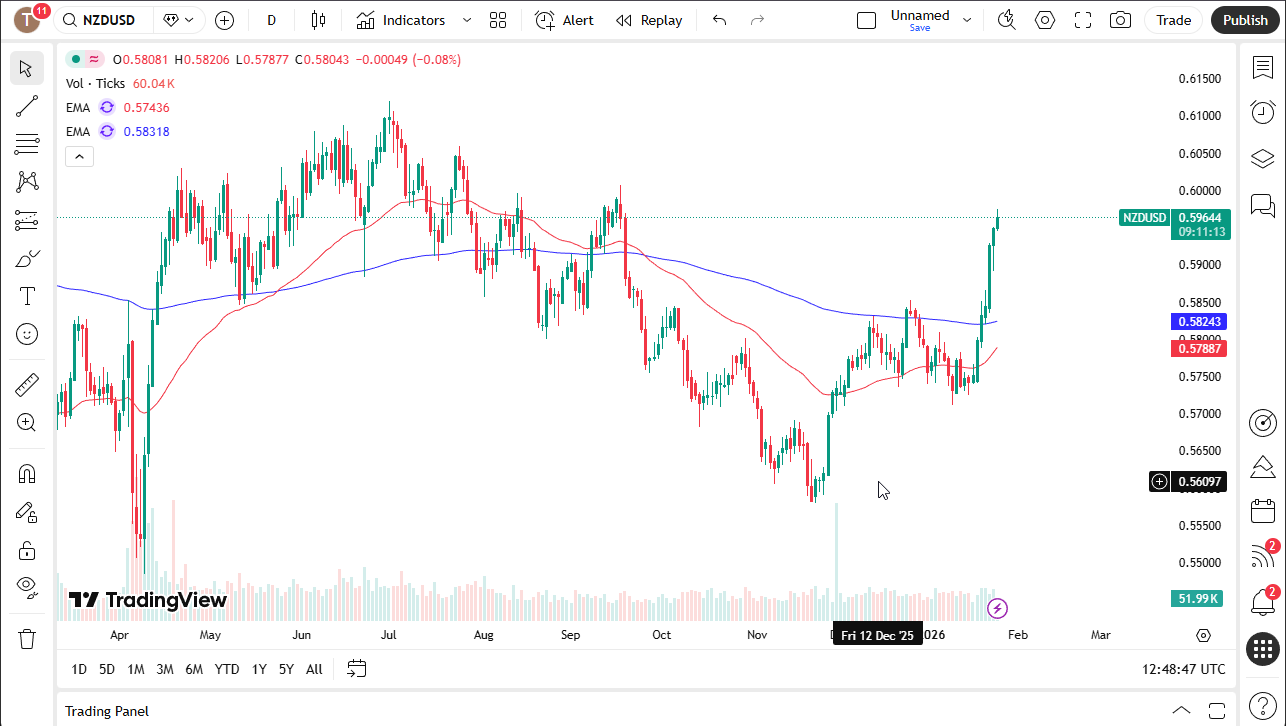The width and height of the screenshot is (1286, 726).
Task: Select the Text annotation tool
Action: pos(27,296)
